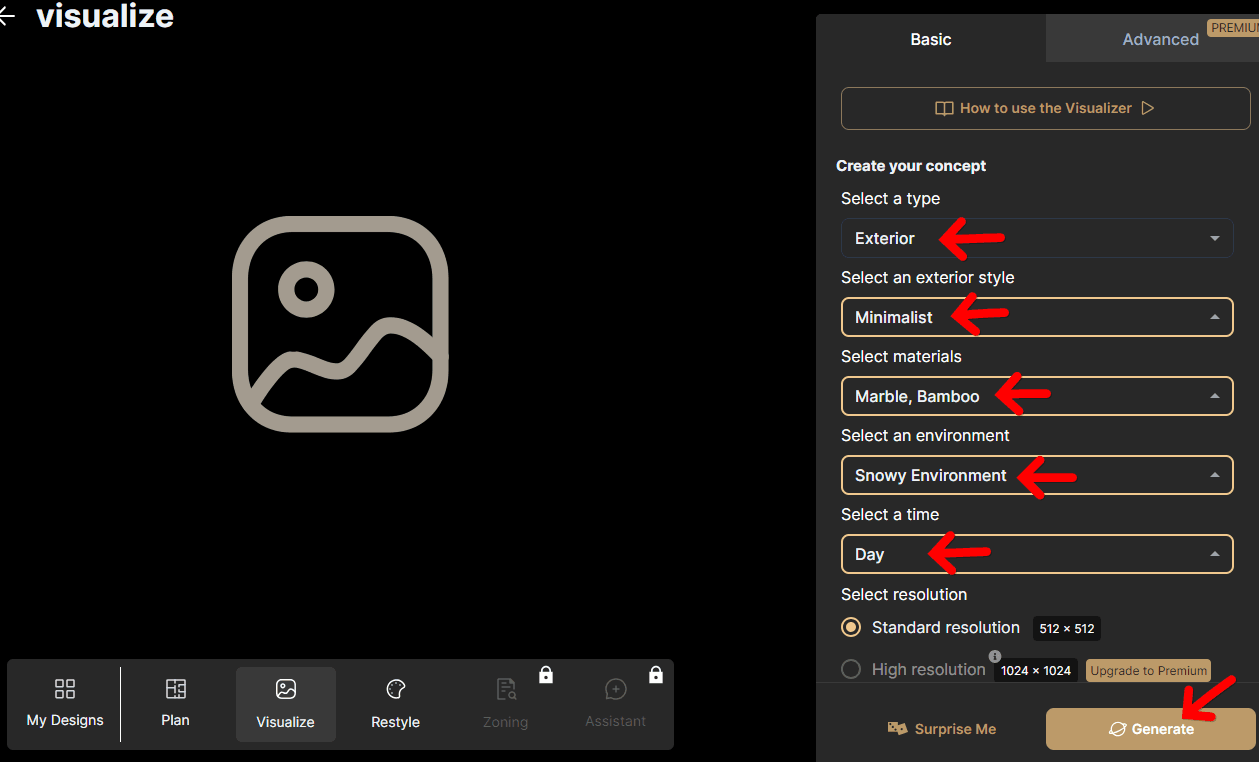The image size is (1259, 762).
Task: Switch to the Advanced premium tab
Action: coord(1160,39)
